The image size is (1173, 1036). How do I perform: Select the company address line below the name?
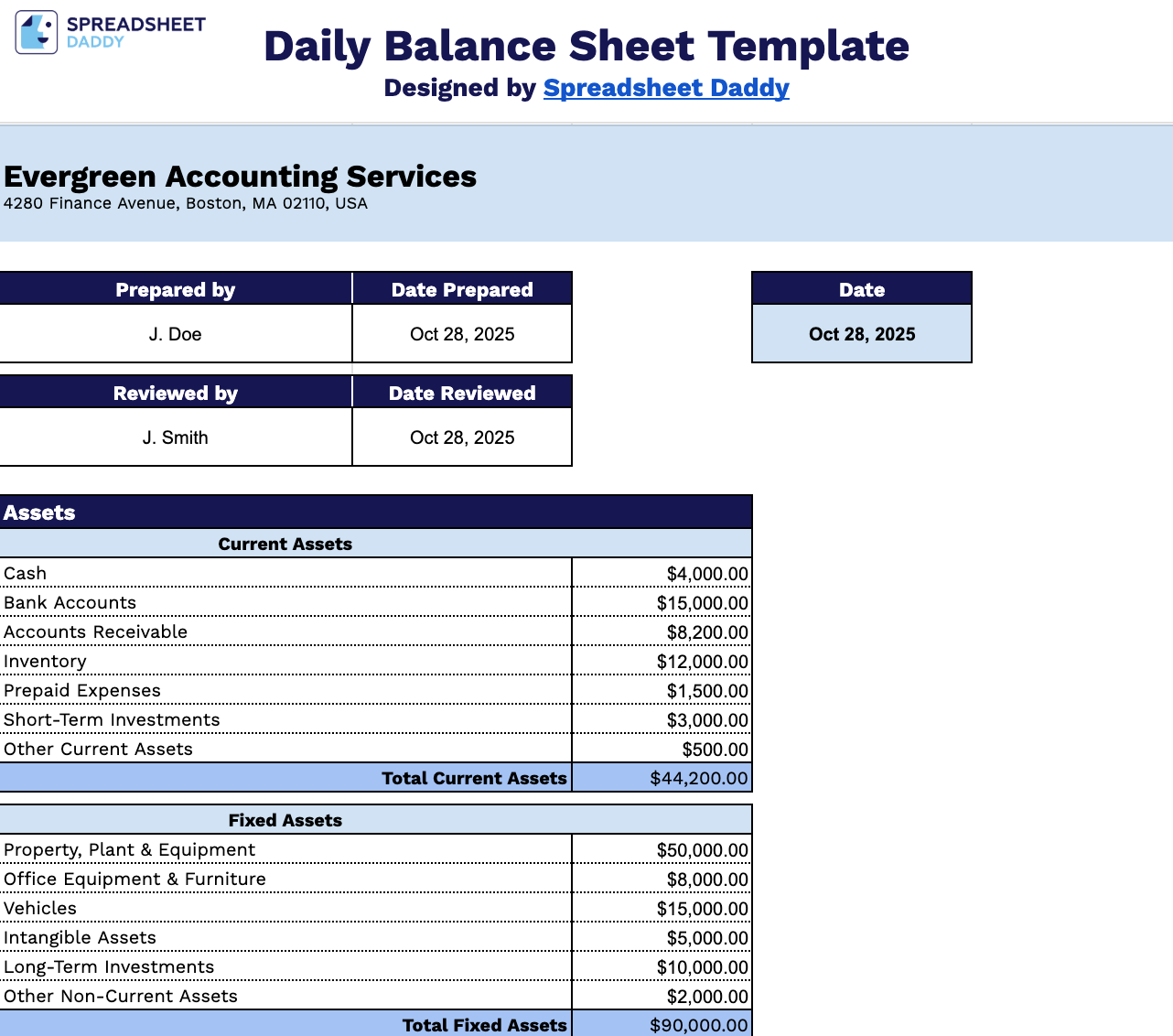(185, 203)
